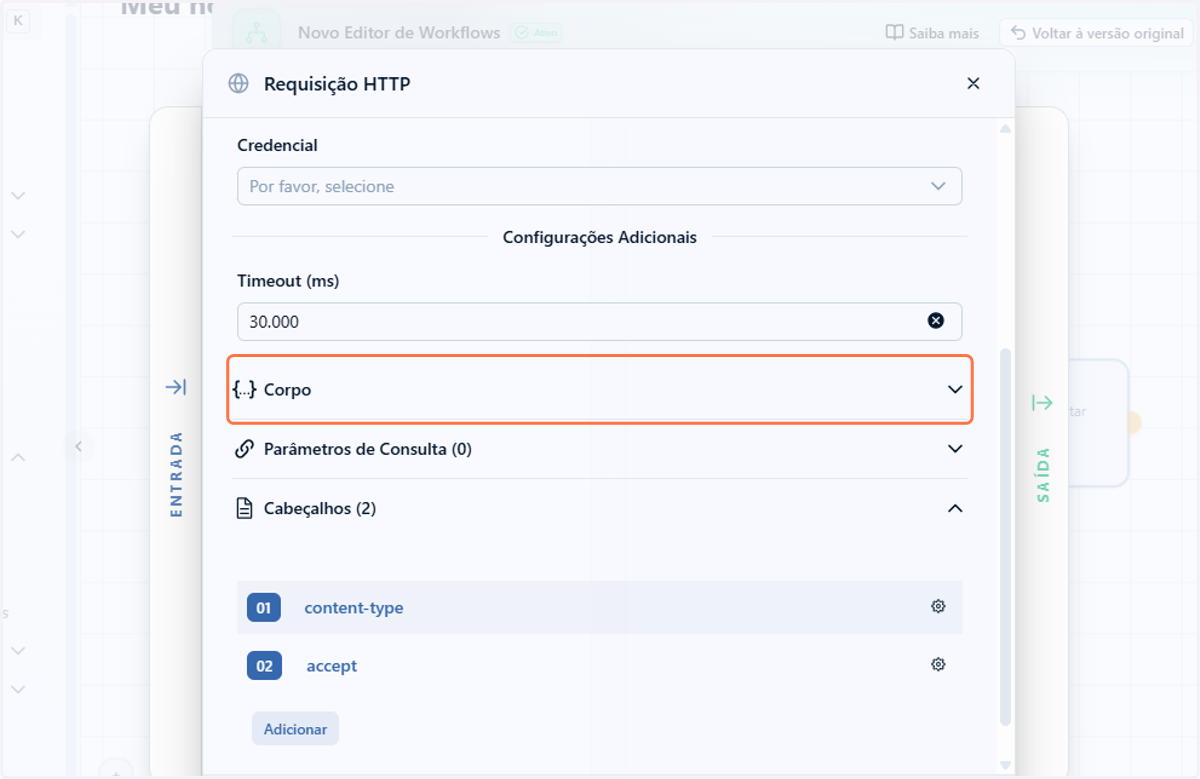
Task: Click the scrollbar down arrow
Action: coord(1005,766)
